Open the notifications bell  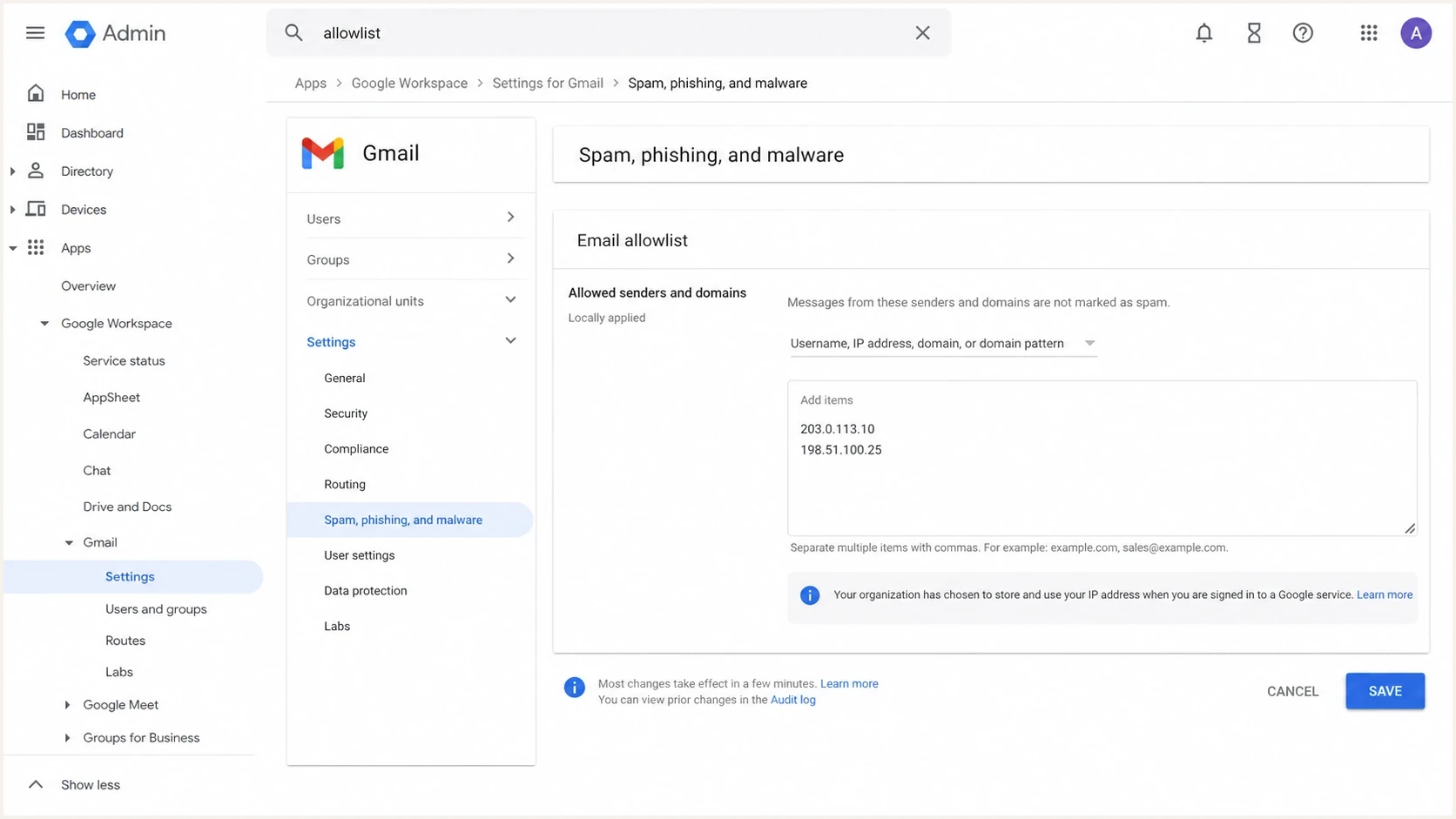pyautogui.click(x=1203, y=33)
